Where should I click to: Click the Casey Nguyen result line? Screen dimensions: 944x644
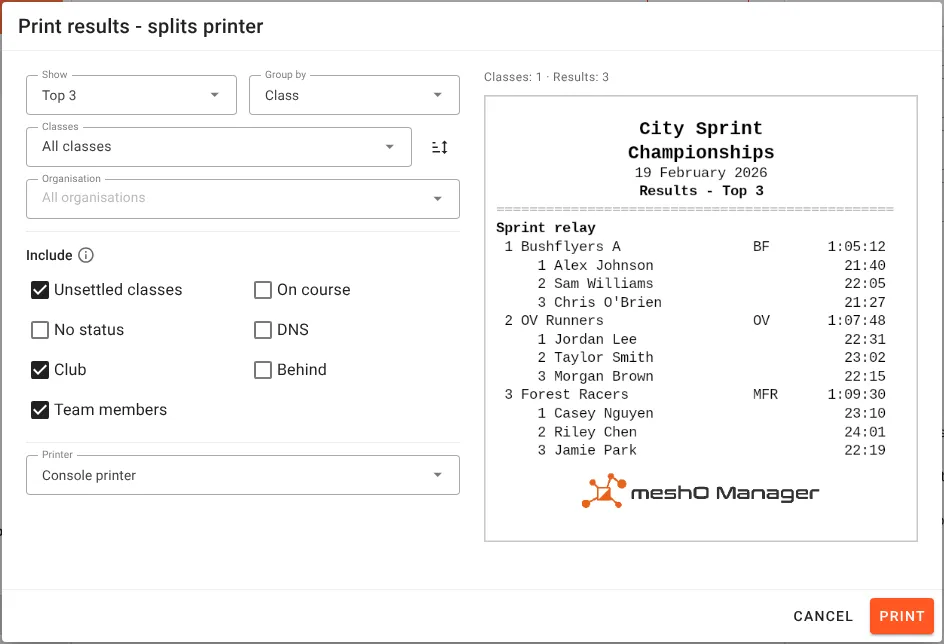click(712, 413)
